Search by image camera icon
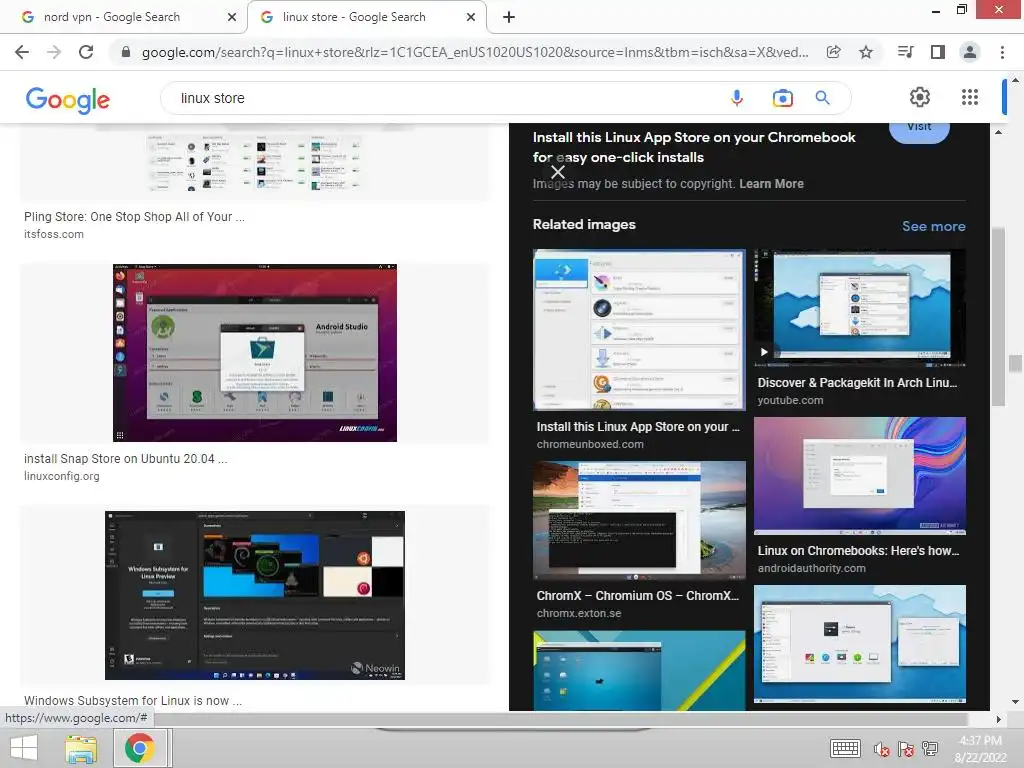 (782, 98)
